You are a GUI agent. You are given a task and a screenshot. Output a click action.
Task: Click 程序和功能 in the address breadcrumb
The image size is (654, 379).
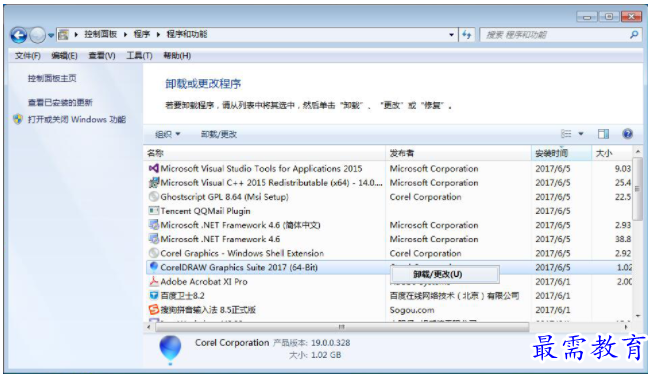coord(186,34)
